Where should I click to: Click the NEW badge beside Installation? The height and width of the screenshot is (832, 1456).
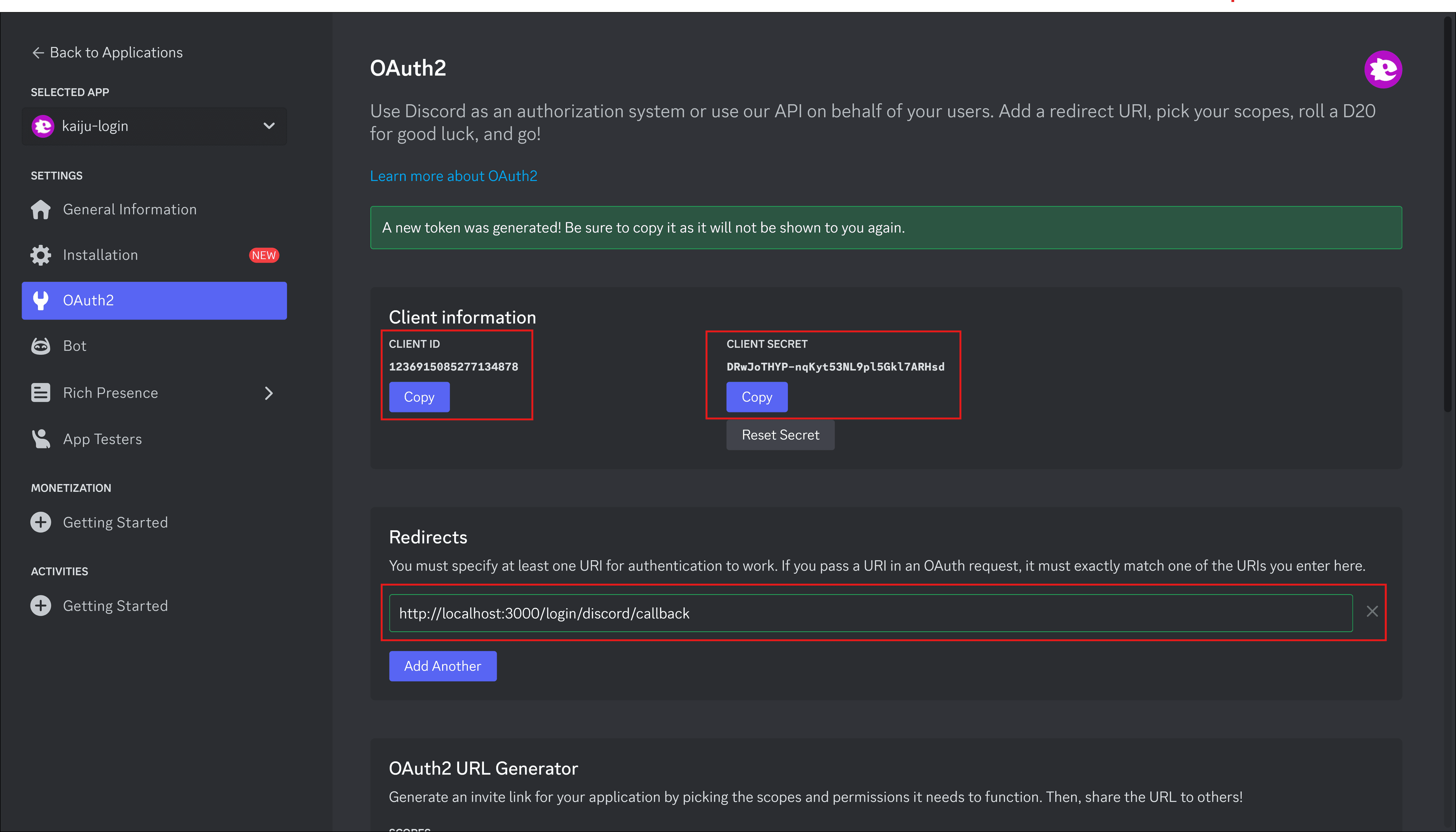[x=264, y=255]
